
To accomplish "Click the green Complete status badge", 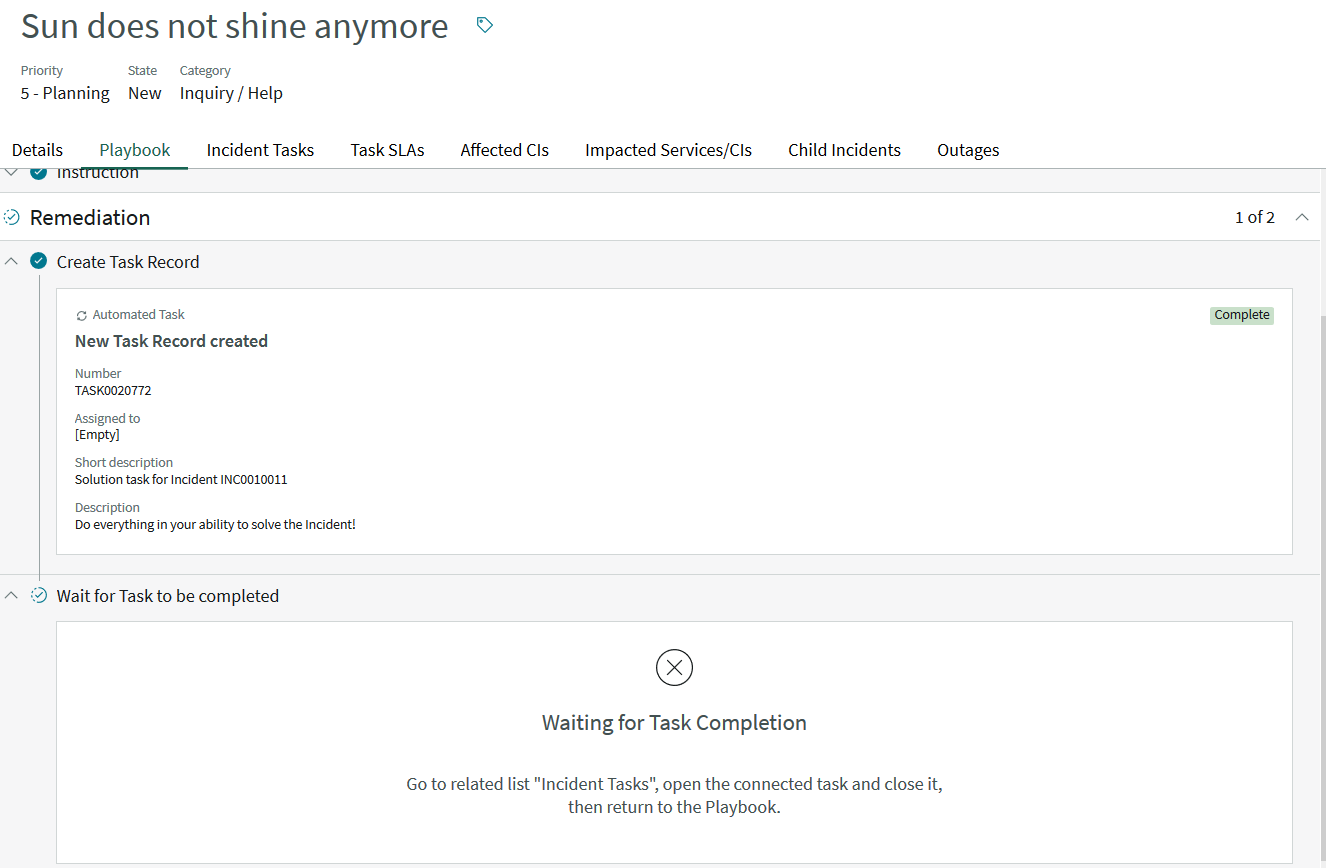I will 1241,315.
